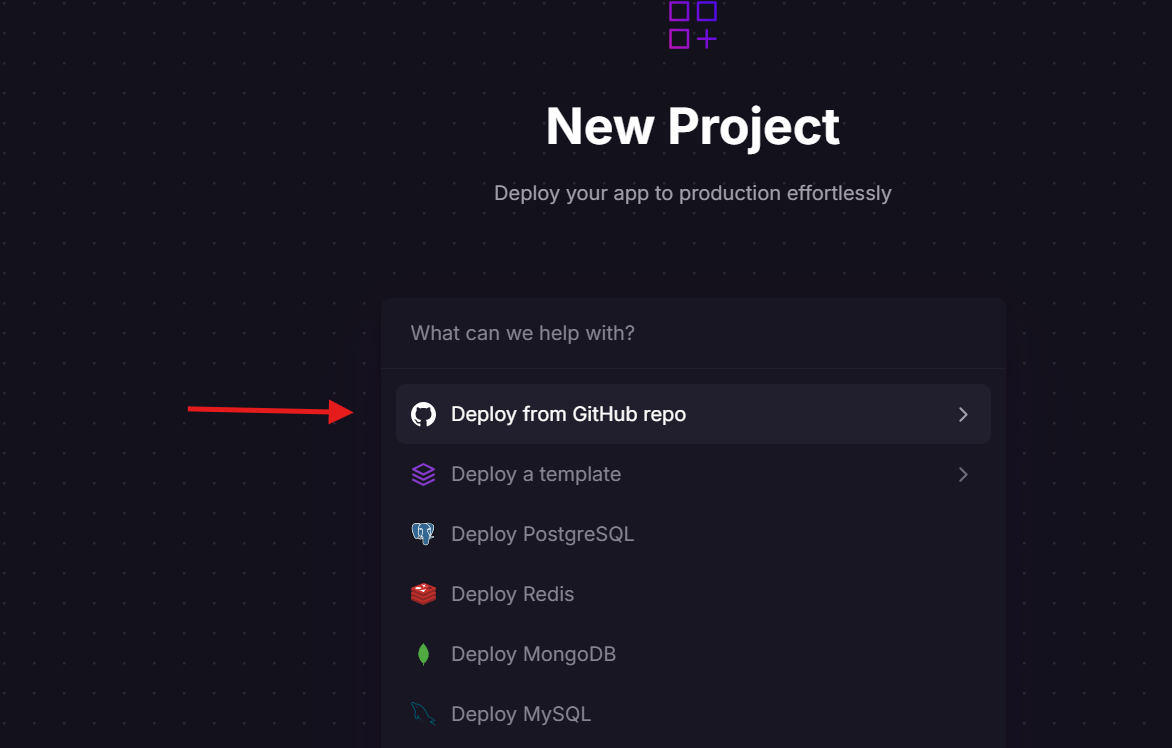This screenshot has width=1172, height=748.
Task: Click the Deploy MySQL text label
Action: click(521, 714)
